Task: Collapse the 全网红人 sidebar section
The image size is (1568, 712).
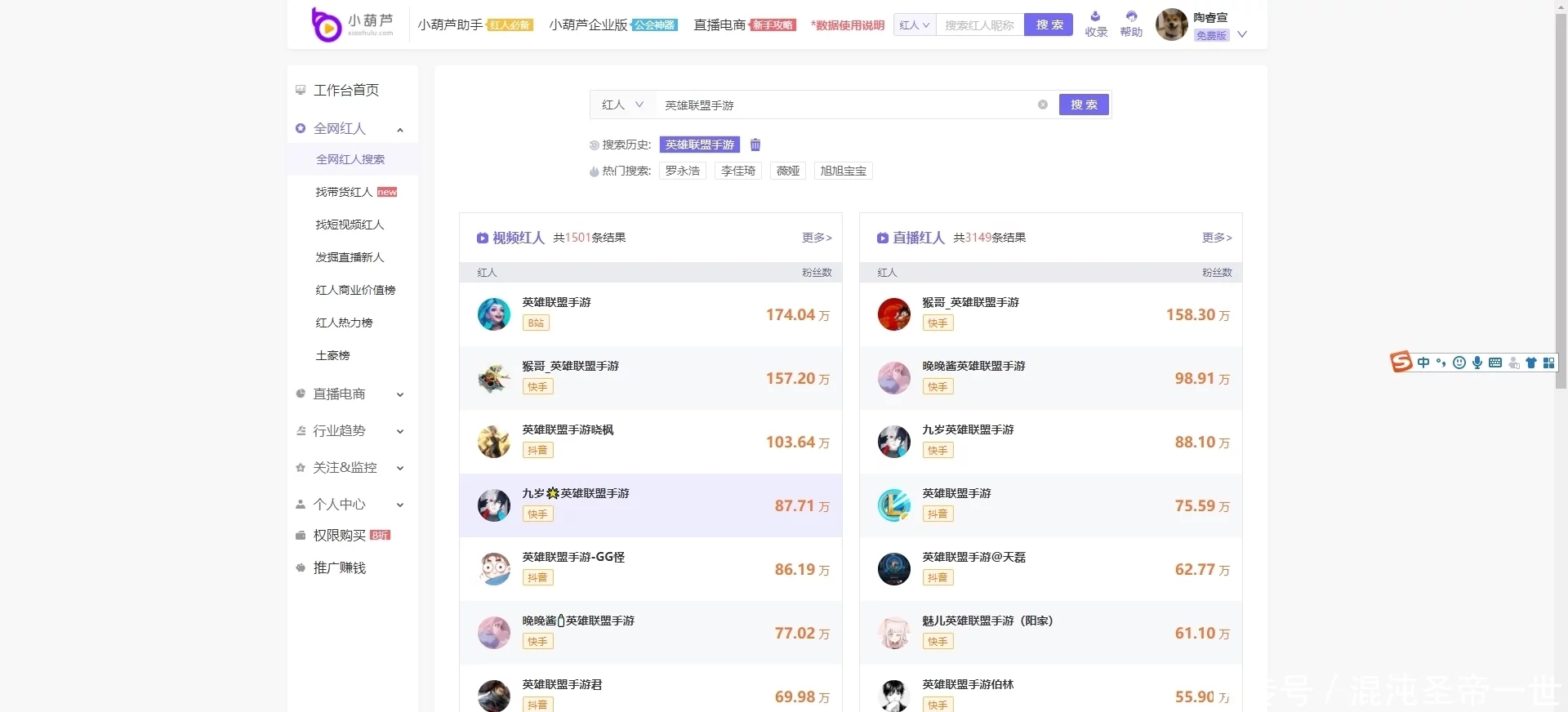Action: [400, 129]
